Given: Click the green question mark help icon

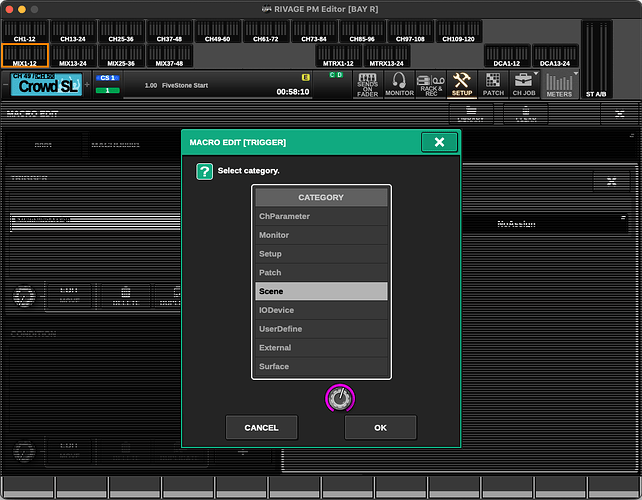Looking at the screenshot, I should [204, 171].
